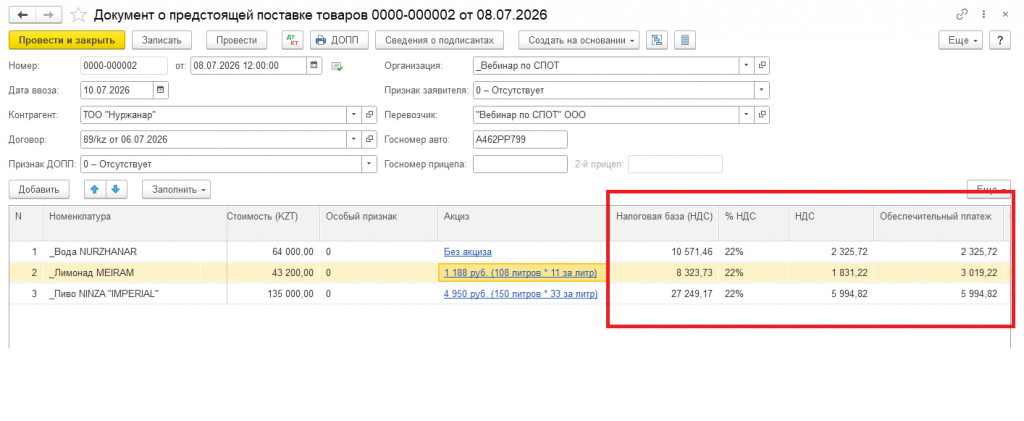Open the Создать на основании menu
This screenshot has height=421, width=1024.
coord(580,40)
